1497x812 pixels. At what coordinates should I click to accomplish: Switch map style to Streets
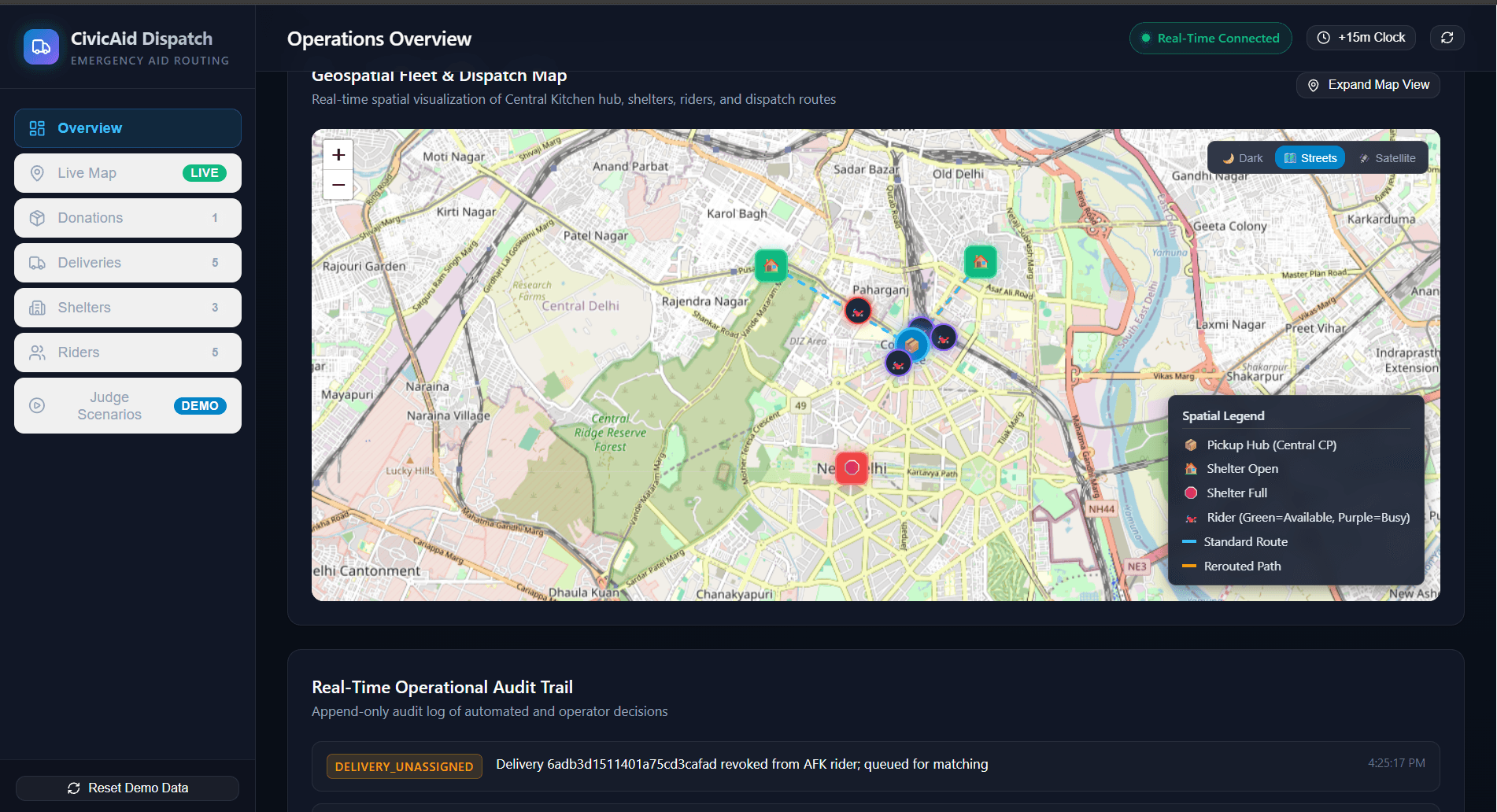pos(1310,158)
